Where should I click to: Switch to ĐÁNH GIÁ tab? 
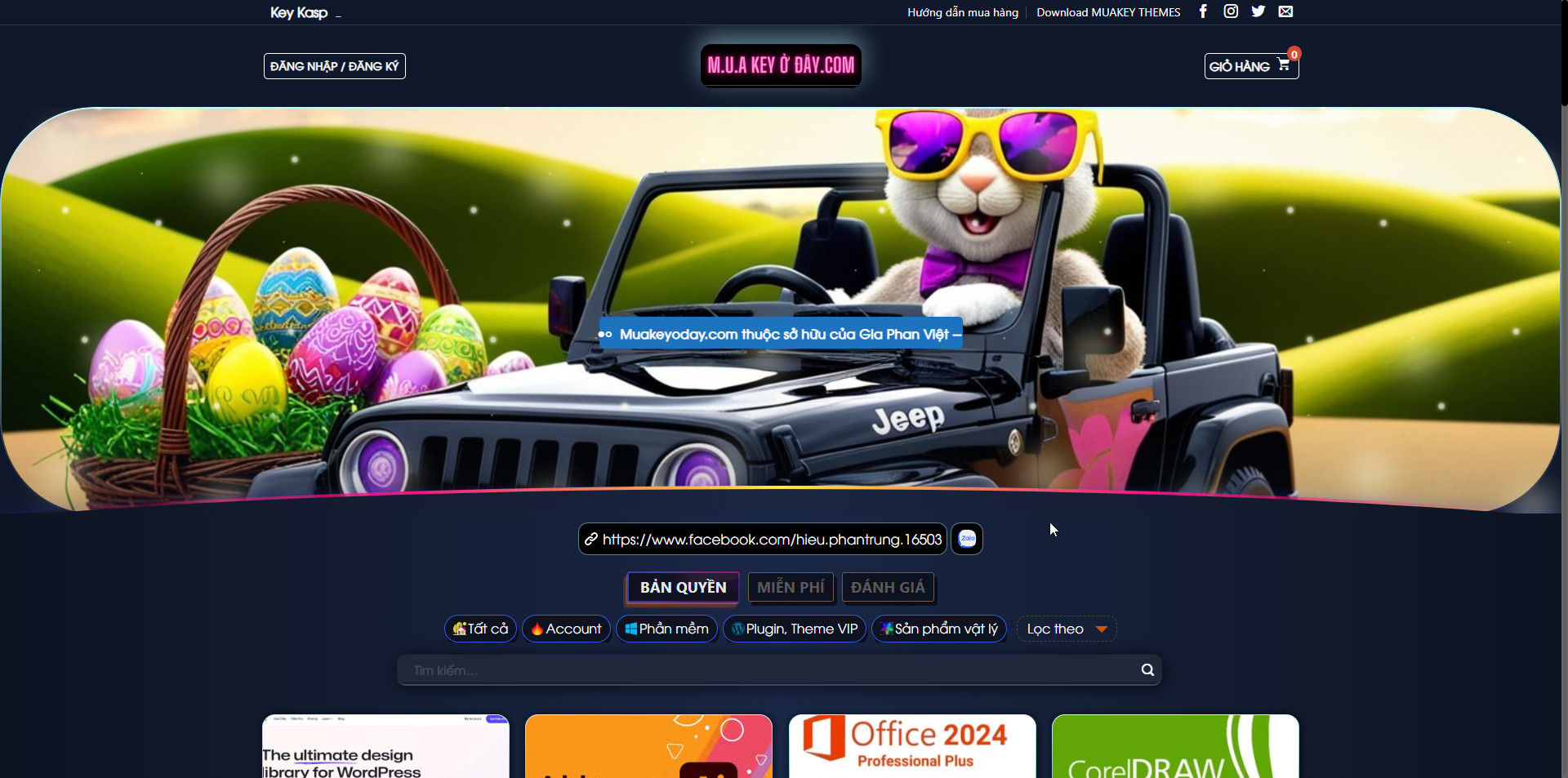tap(888, 587)
